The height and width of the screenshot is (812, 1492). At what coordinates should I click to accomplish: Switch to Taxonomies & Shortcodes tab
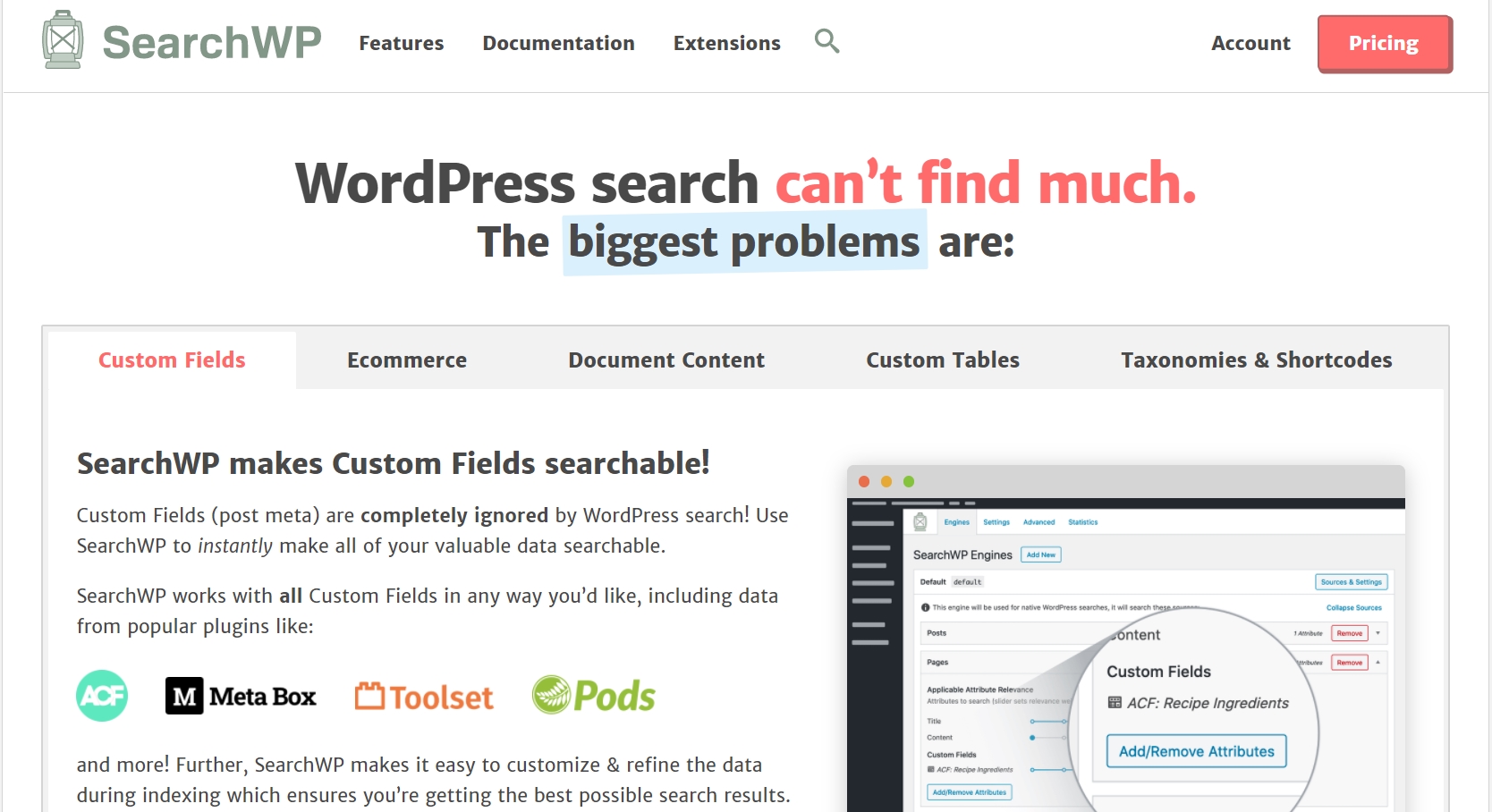[1257, 360]
